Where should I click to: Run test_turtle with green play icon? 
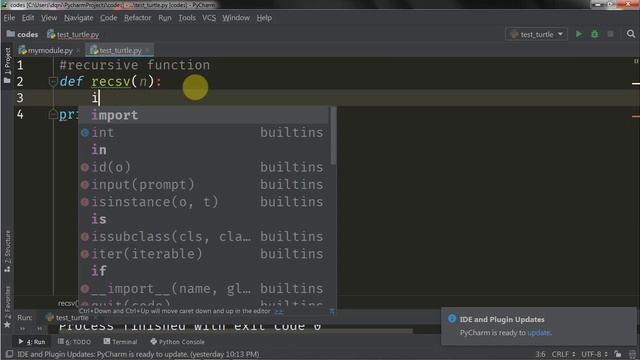(x=578, y=34)
